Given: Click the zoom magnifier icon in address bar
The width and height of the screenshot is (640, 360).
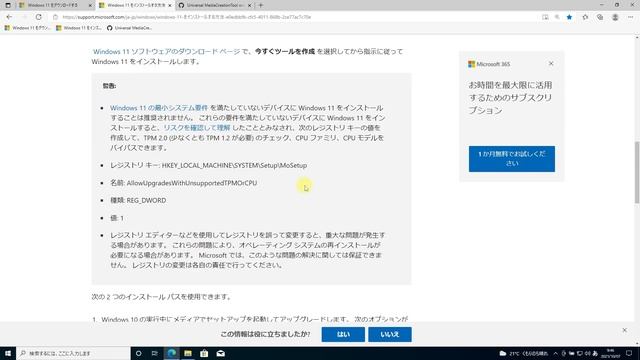Looking at the screenshot, I should pyautogui.click(x=557, y=17).
